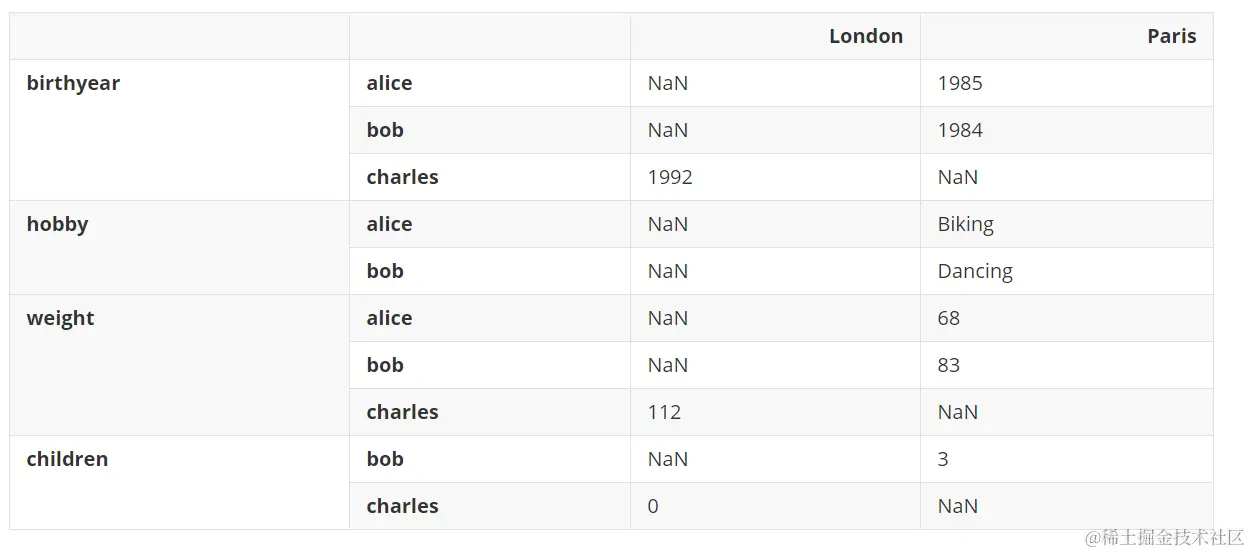Click the Paris value 1984
This screenshot has height=554, width=1251.
960,130
